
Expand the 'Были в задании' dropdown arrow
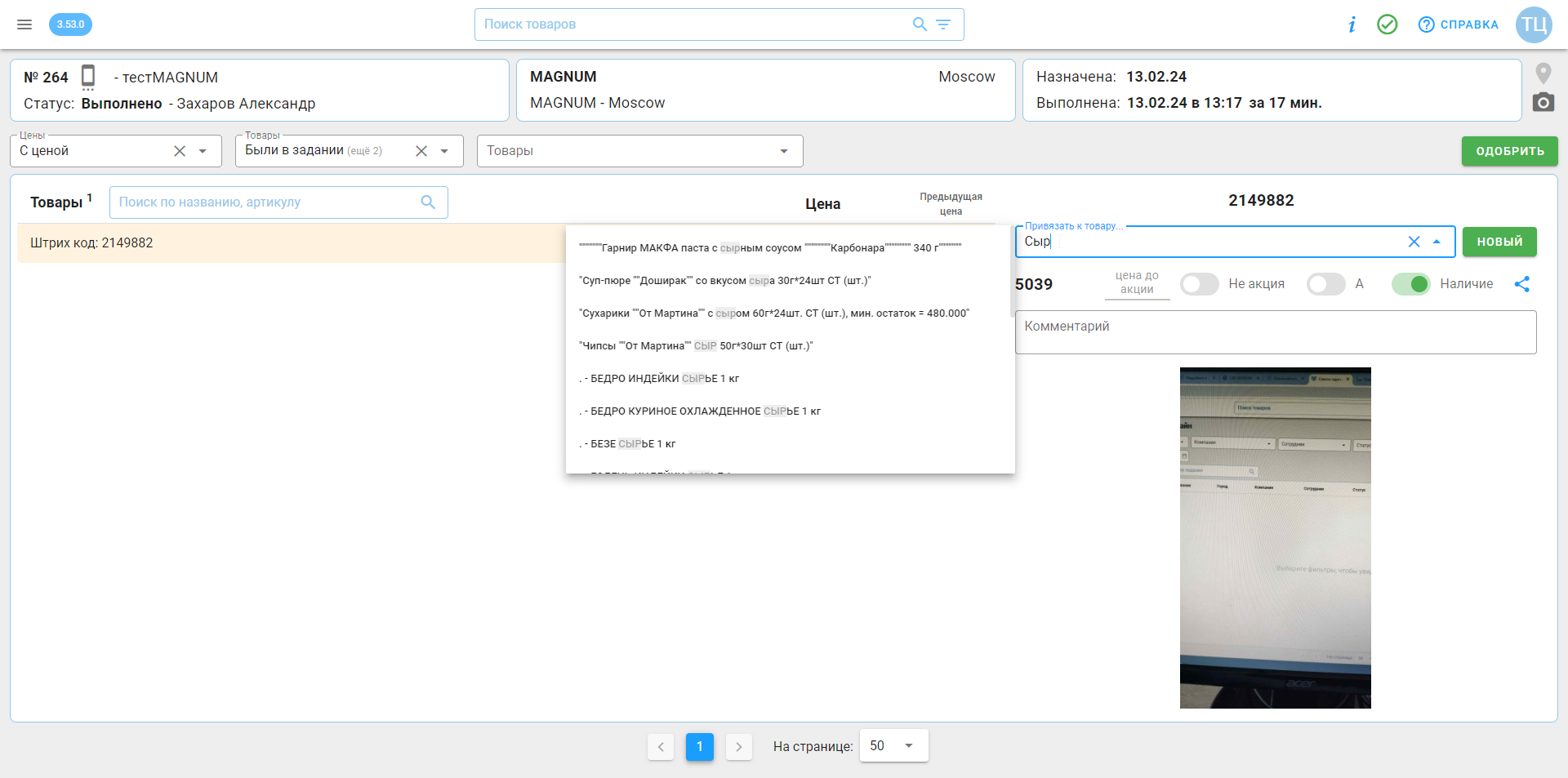pos(444,151)
